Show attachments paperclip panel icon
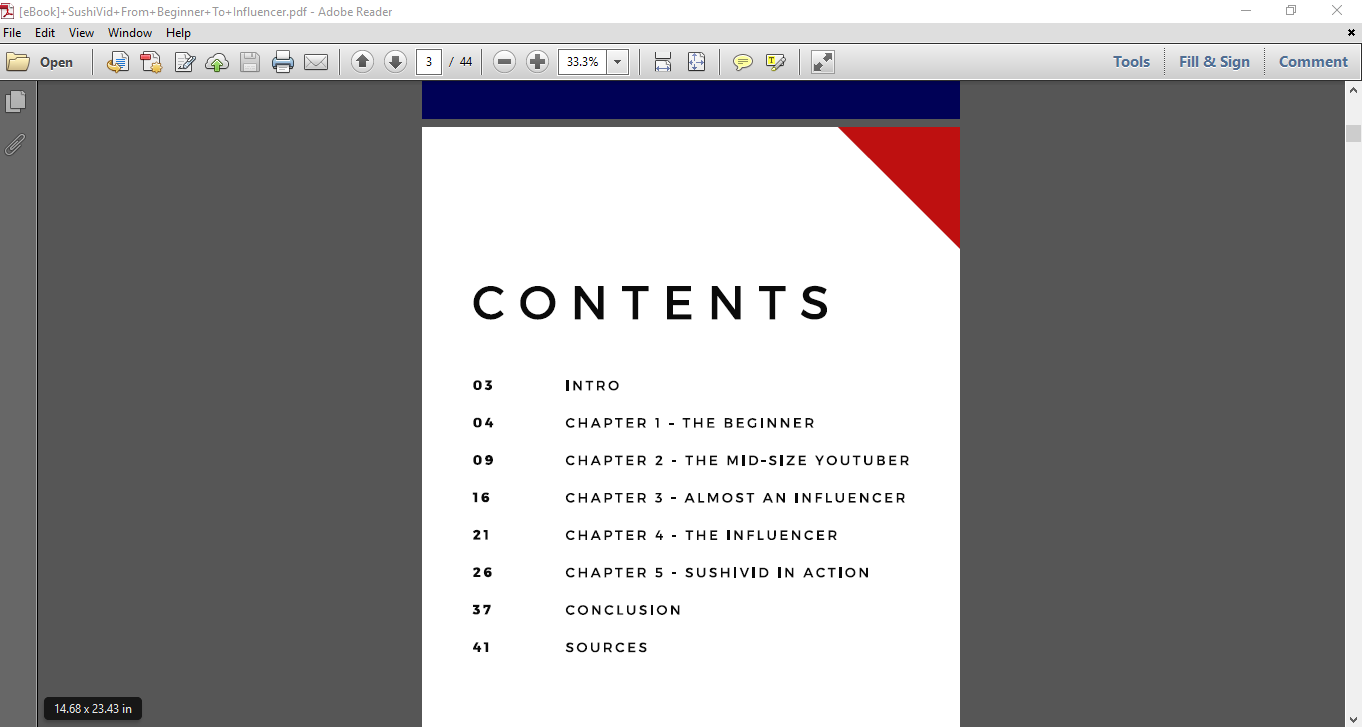Image resolution: width=1362 pixels, height=727 pixels. [16, 144]
